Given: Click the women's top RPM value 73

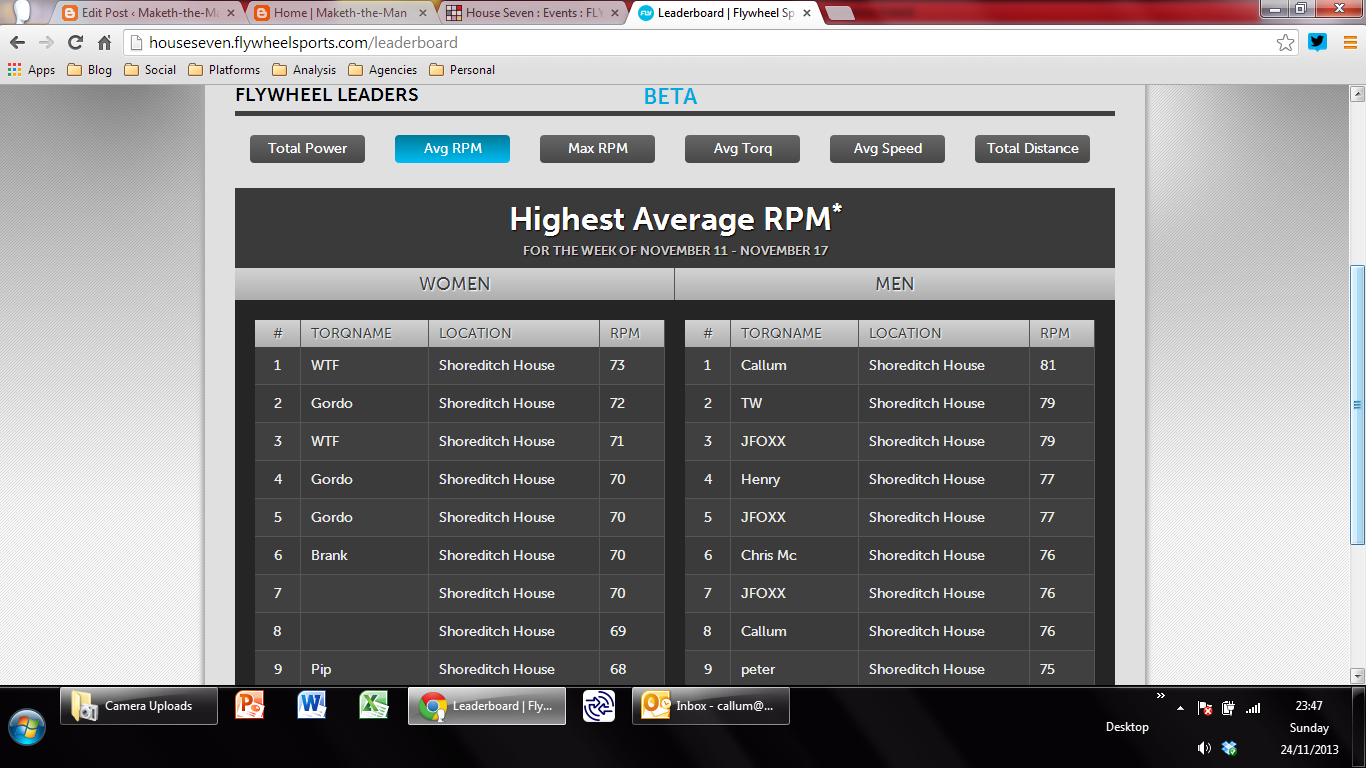Looking at the screenshot, I should click(x=617, y=365).
